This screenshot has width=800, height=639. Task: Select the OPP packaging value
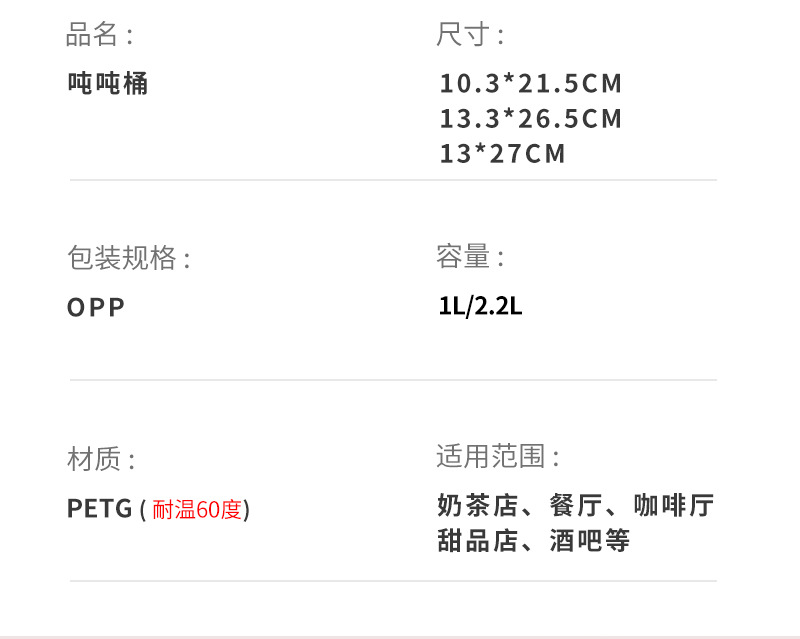point(96,307)
